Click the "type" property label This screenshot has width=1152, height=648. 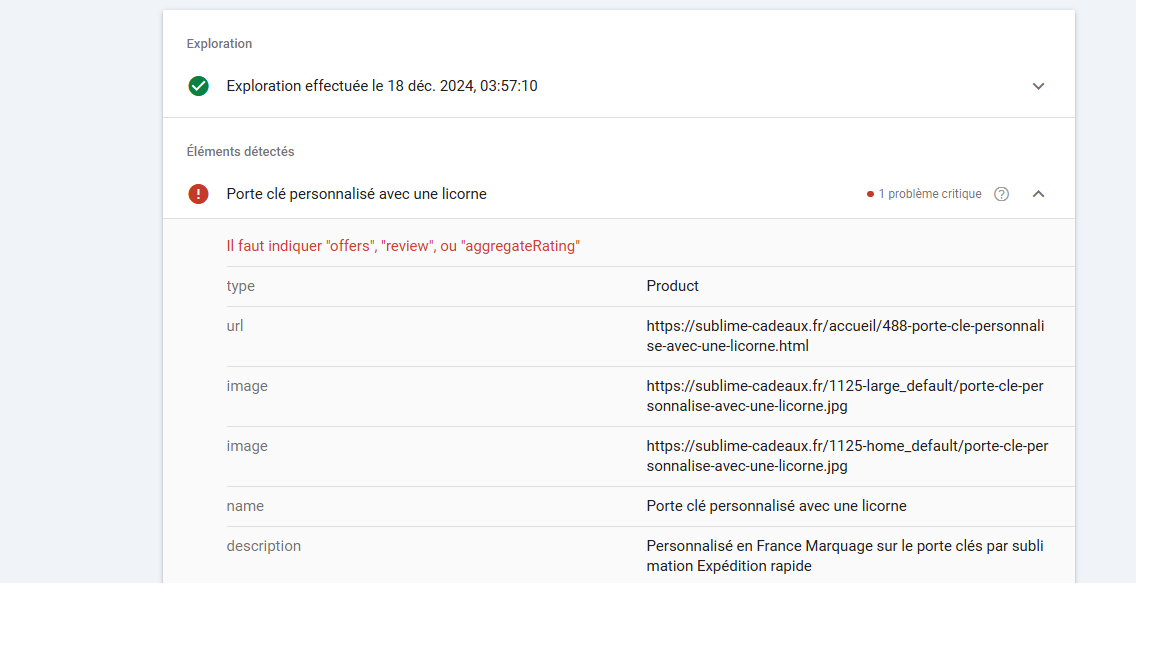240,286
